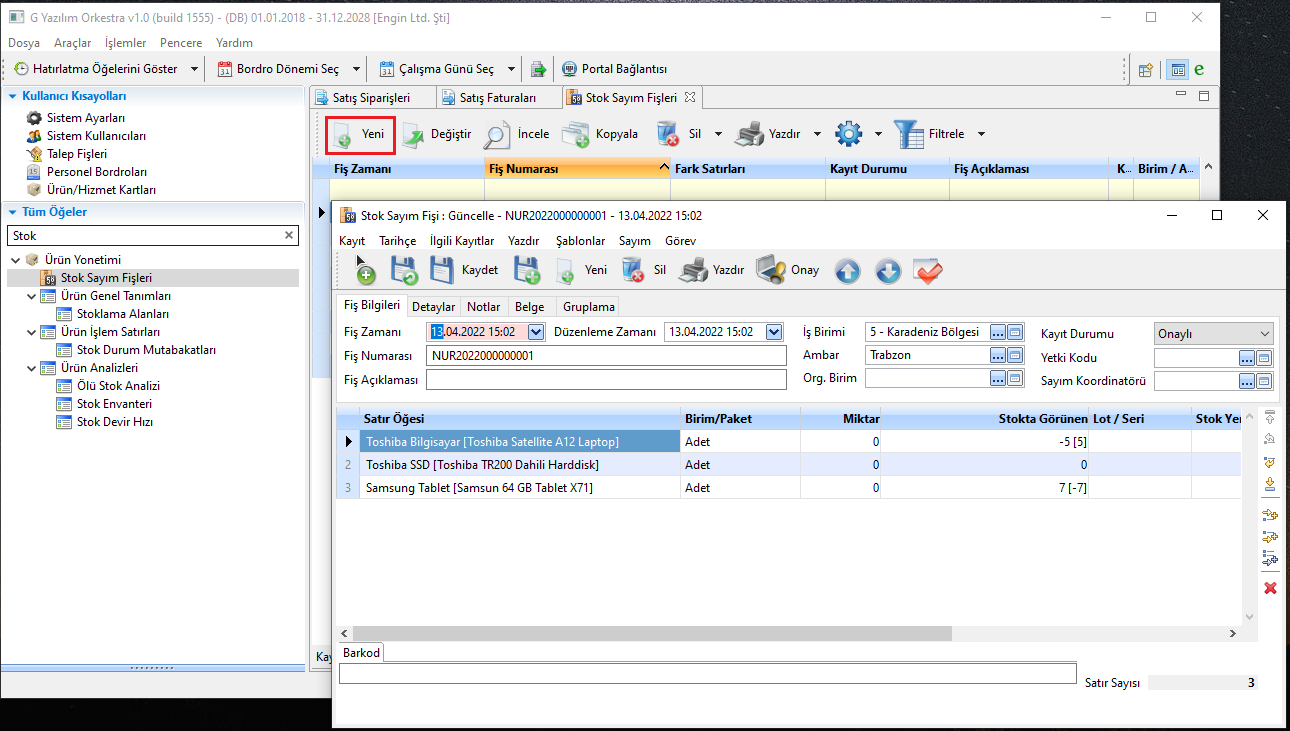Open the Satış Faturaları tab
The image size is (1290, 731).
click(497, 98)
